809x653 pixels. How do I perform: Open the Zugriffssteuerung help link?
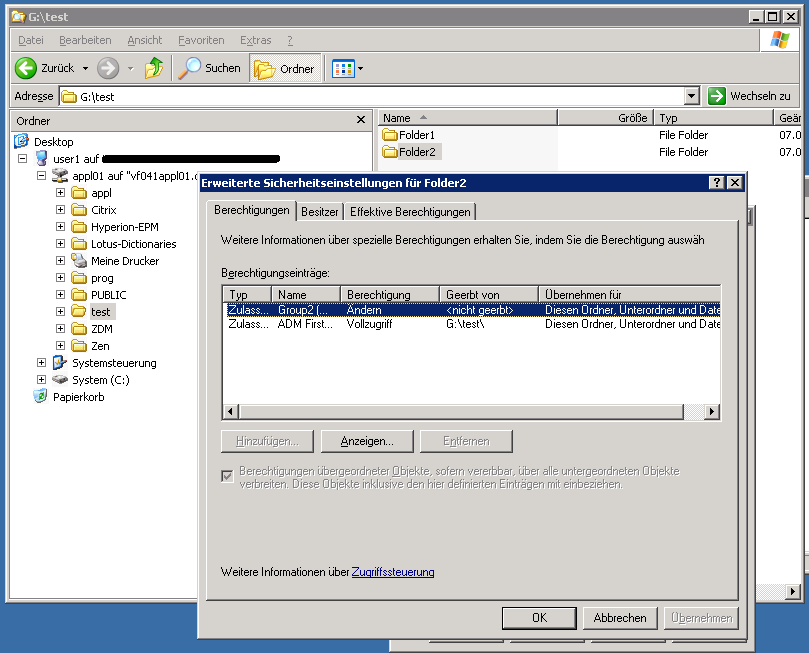click(393, 572)
